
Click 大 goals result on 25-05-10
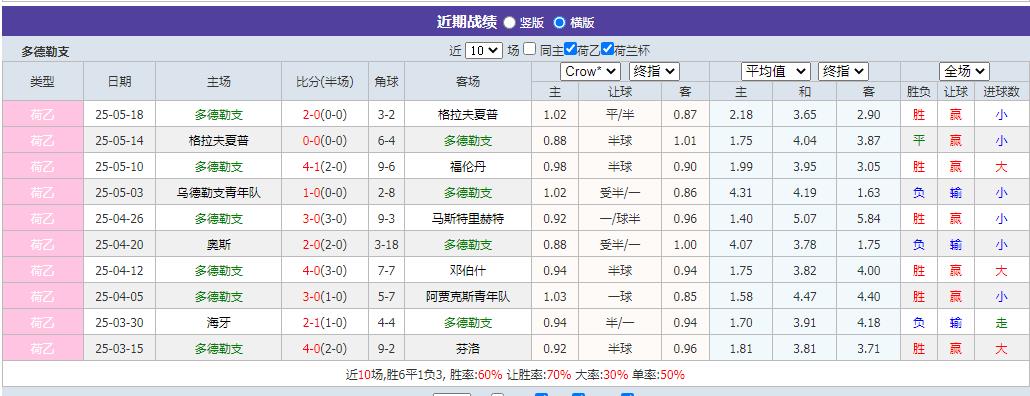tap(1001, 167)
